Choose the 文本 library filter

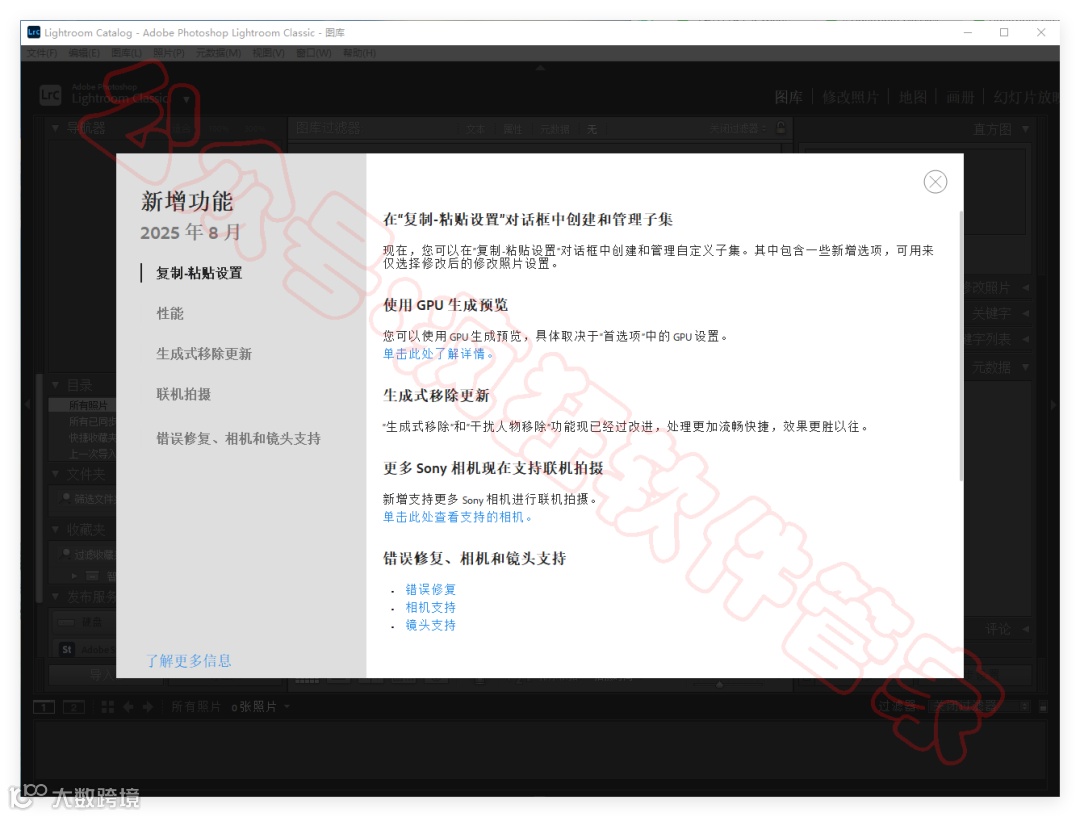475,129
